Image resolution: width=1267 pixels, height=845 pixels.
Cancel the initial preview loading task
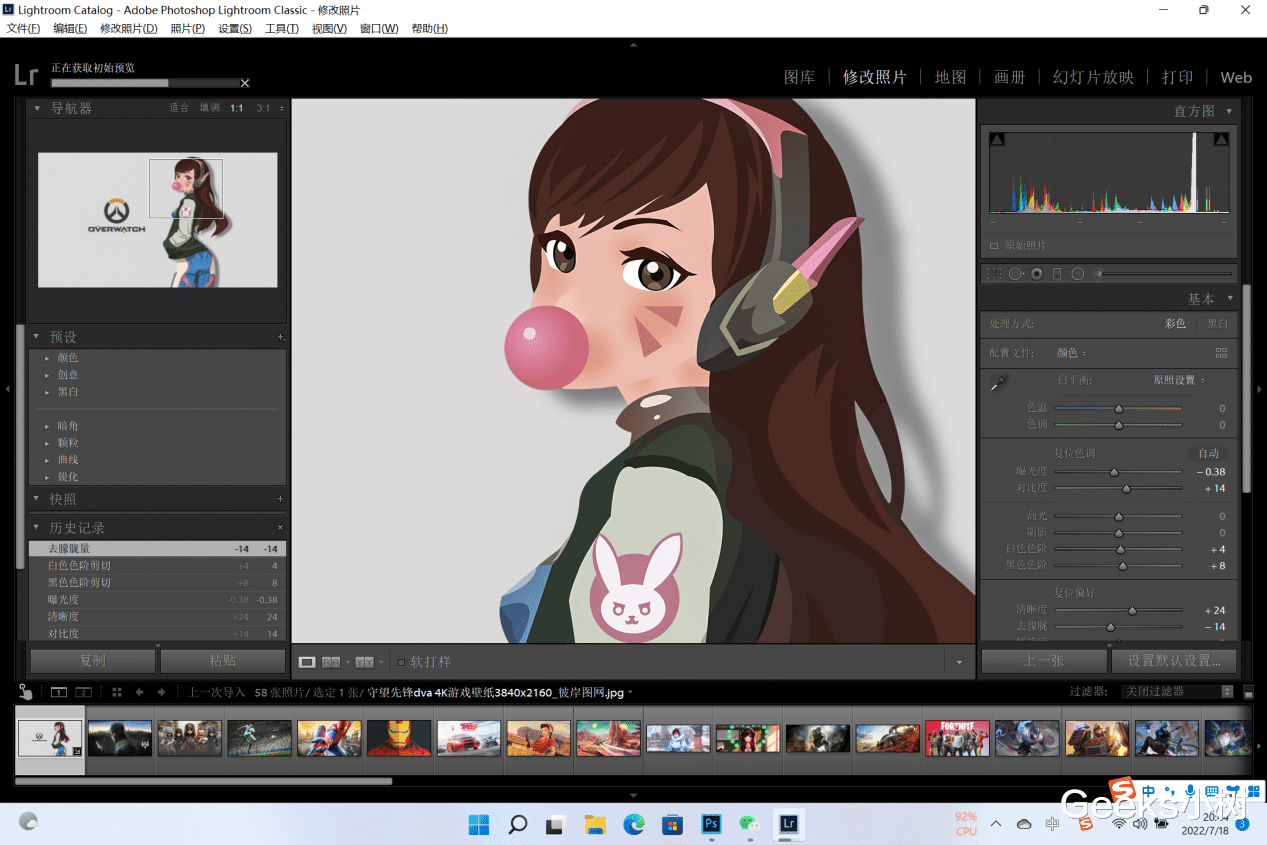click(245, 83)
